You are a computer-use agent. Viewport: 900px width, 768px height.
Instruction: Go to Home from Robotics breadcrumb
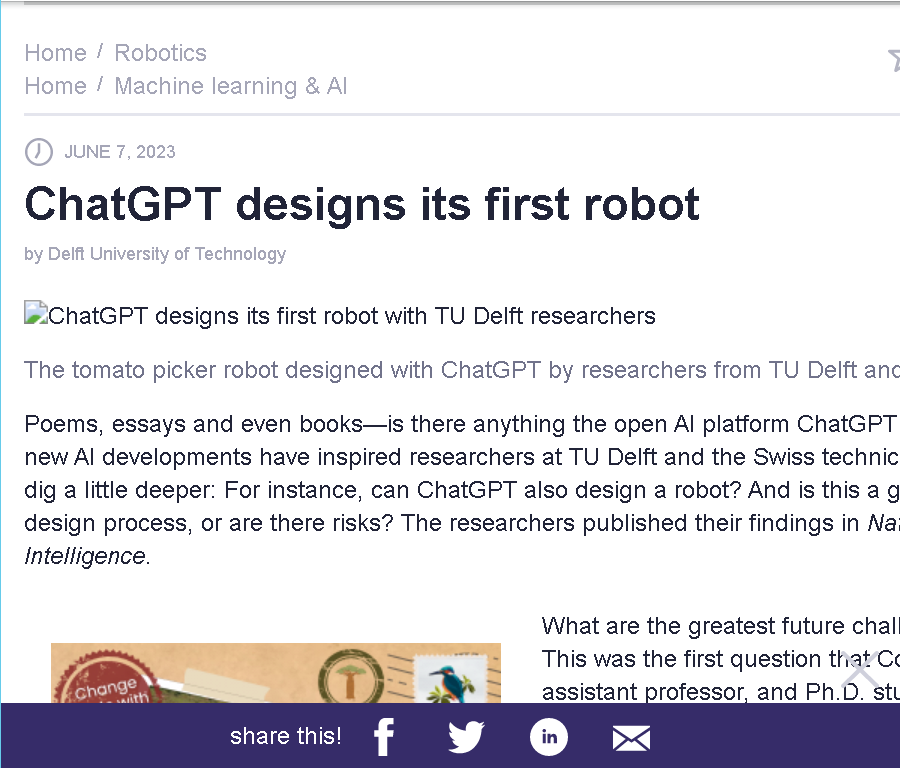pyautogui.click(x=55, y=53)
